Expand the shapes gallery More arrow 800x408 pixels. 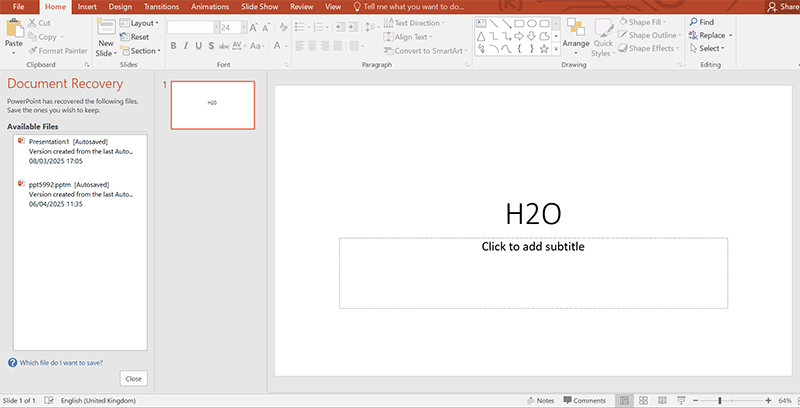(x=556, y=49)
